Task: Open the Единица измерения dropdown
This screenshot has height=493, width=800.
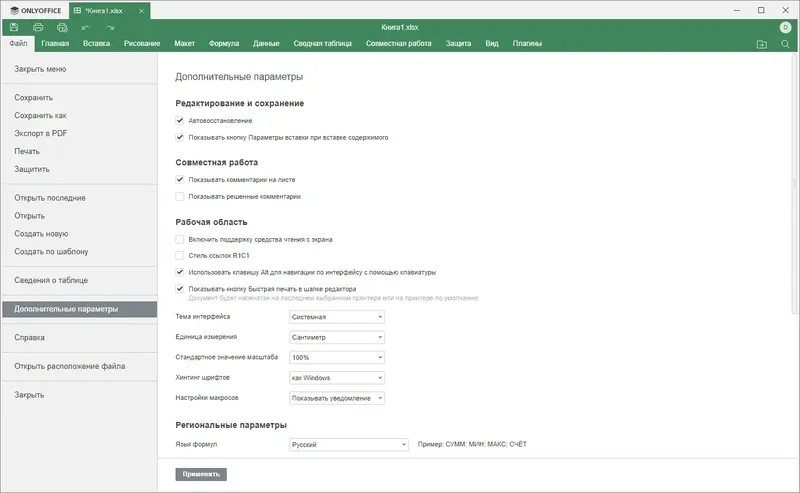Action: coord(337,337)
